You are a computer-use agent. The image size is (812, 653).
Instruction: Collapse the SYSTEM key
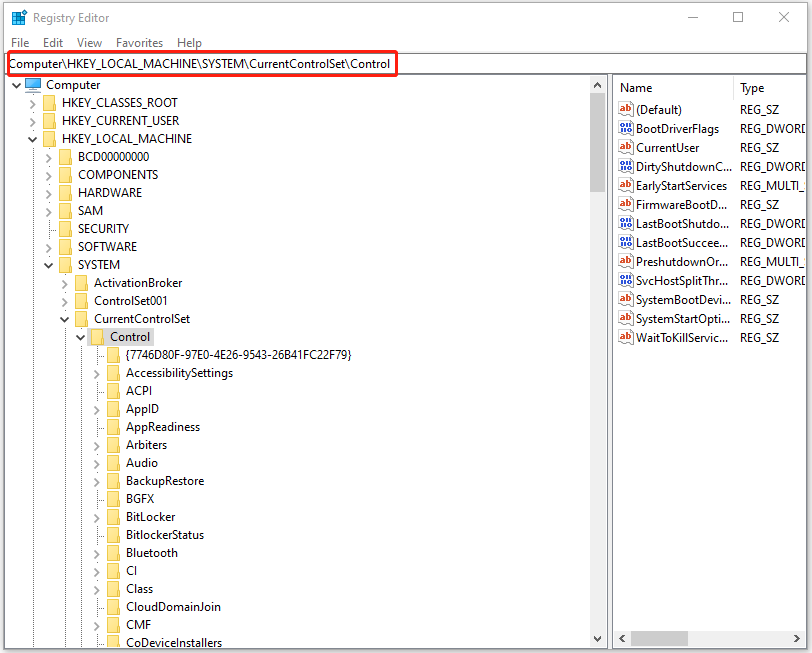[x=49, y=265]
